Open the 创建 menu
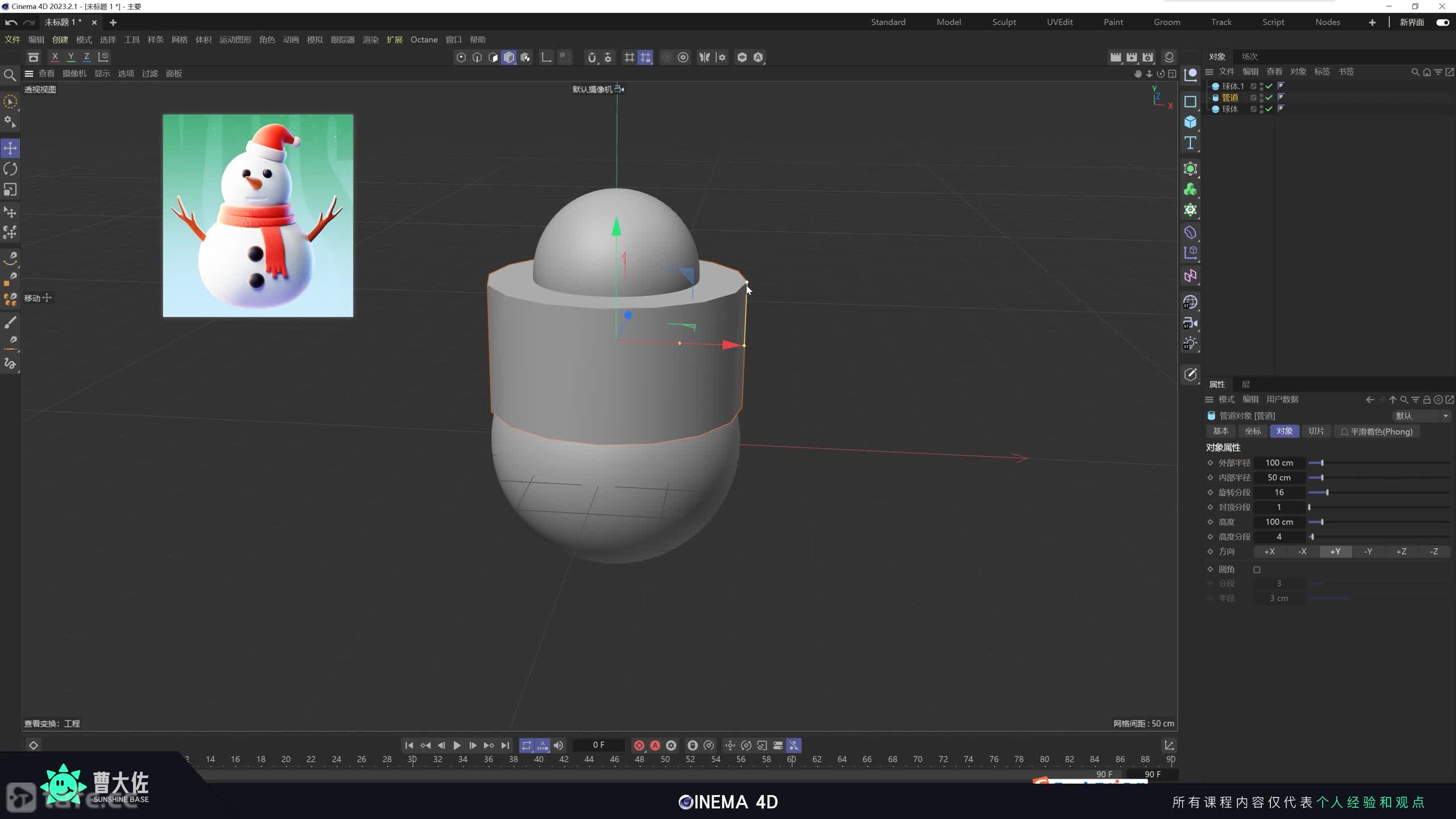Screen dimensions: 1456x819 tap(60, 40)
